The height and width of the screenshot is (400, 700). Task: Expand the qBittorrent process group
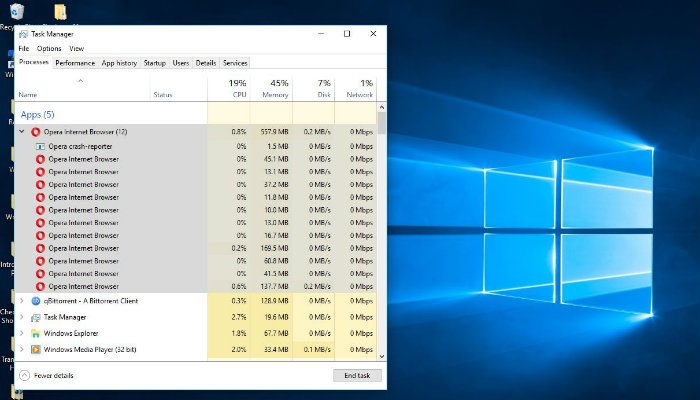click(x=21, y=301)
